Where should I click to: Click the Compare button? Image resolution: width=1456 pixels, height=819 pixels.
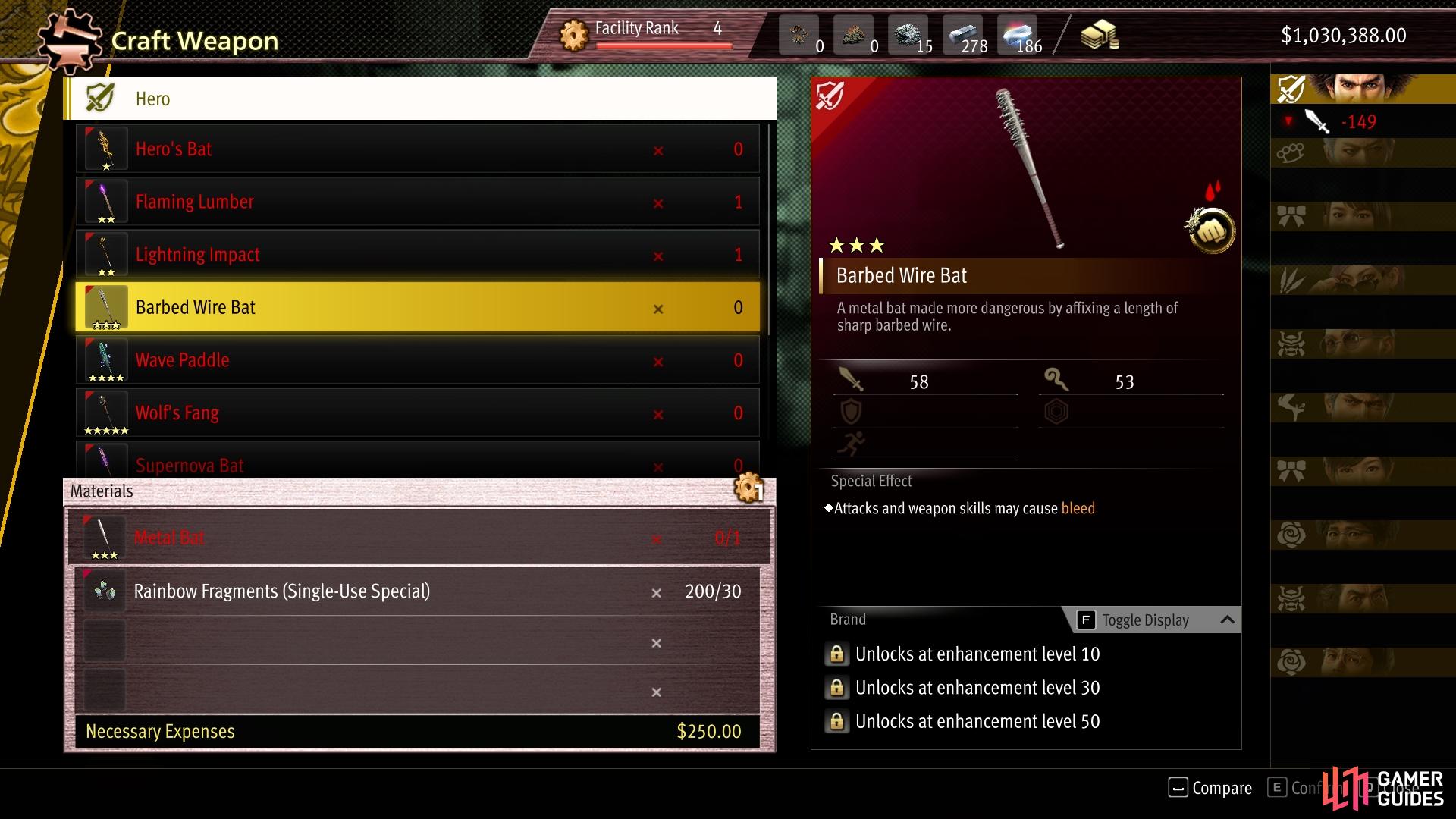1210,788
